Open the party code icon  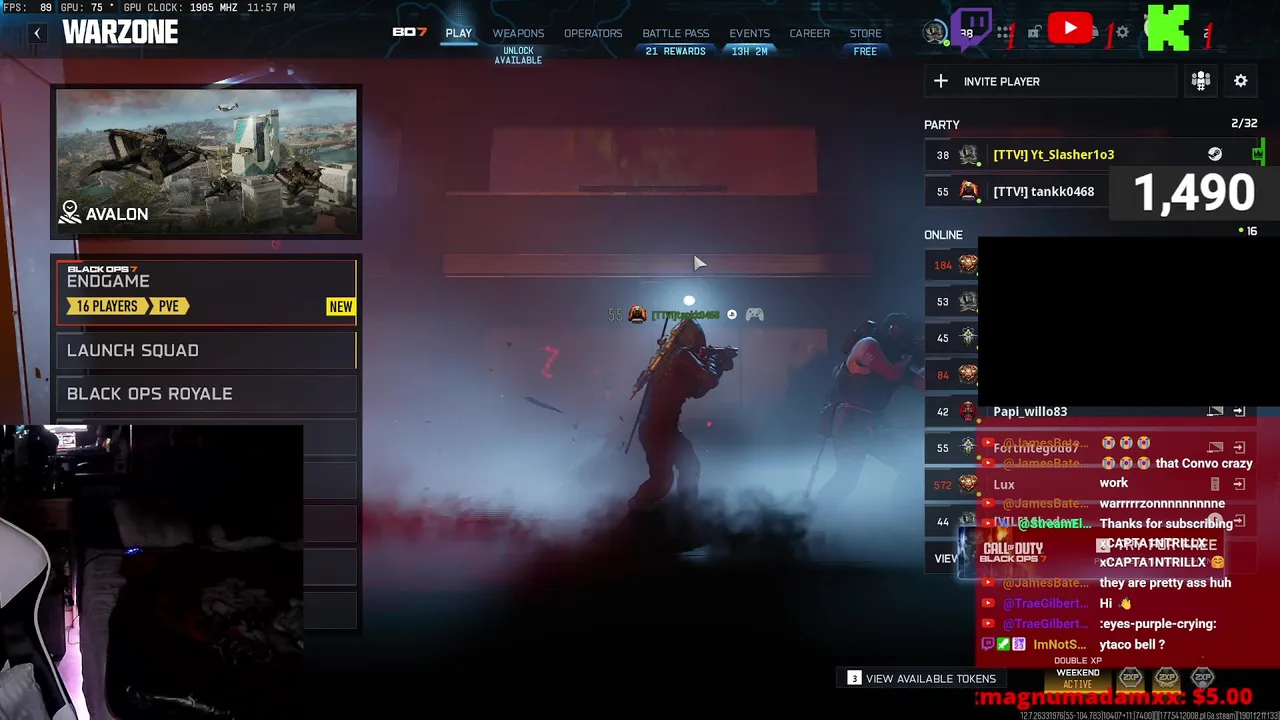pyautogui.click(x=1201, y=81)
